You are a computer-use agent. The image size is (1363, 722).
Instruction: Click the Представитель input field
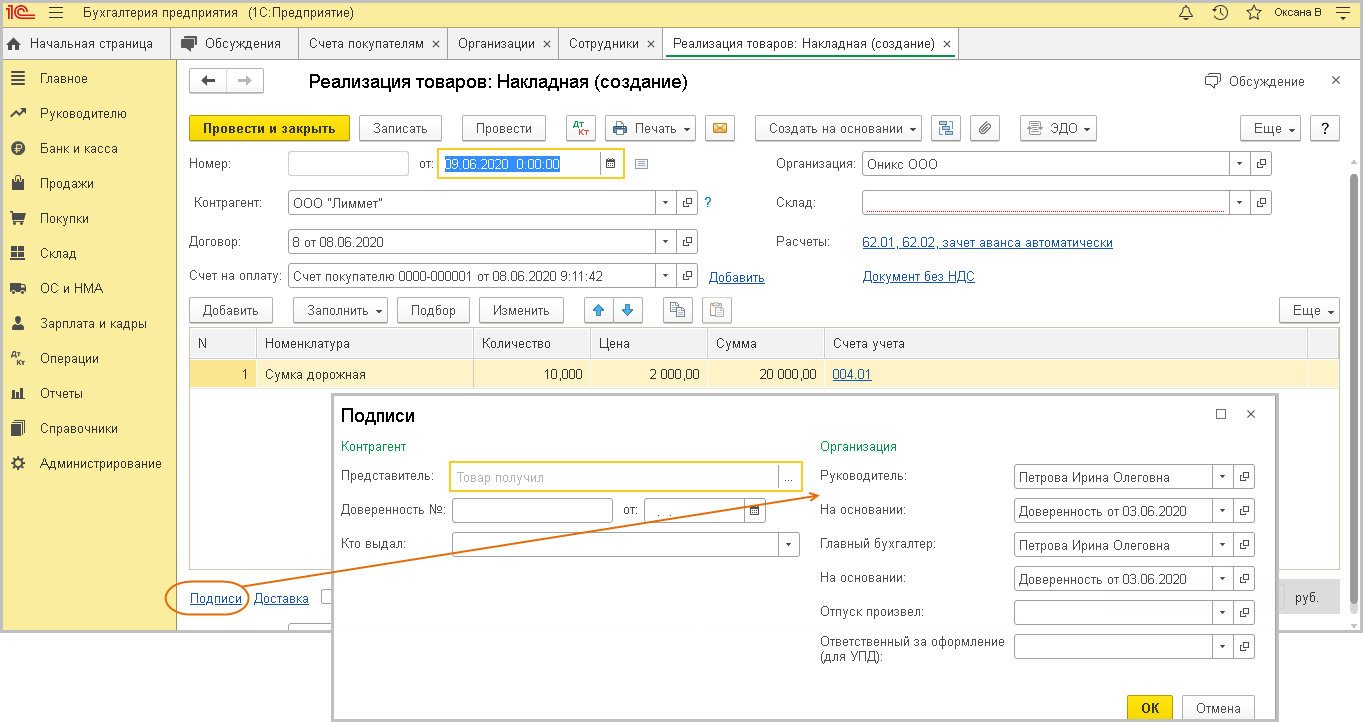(614, 477)
